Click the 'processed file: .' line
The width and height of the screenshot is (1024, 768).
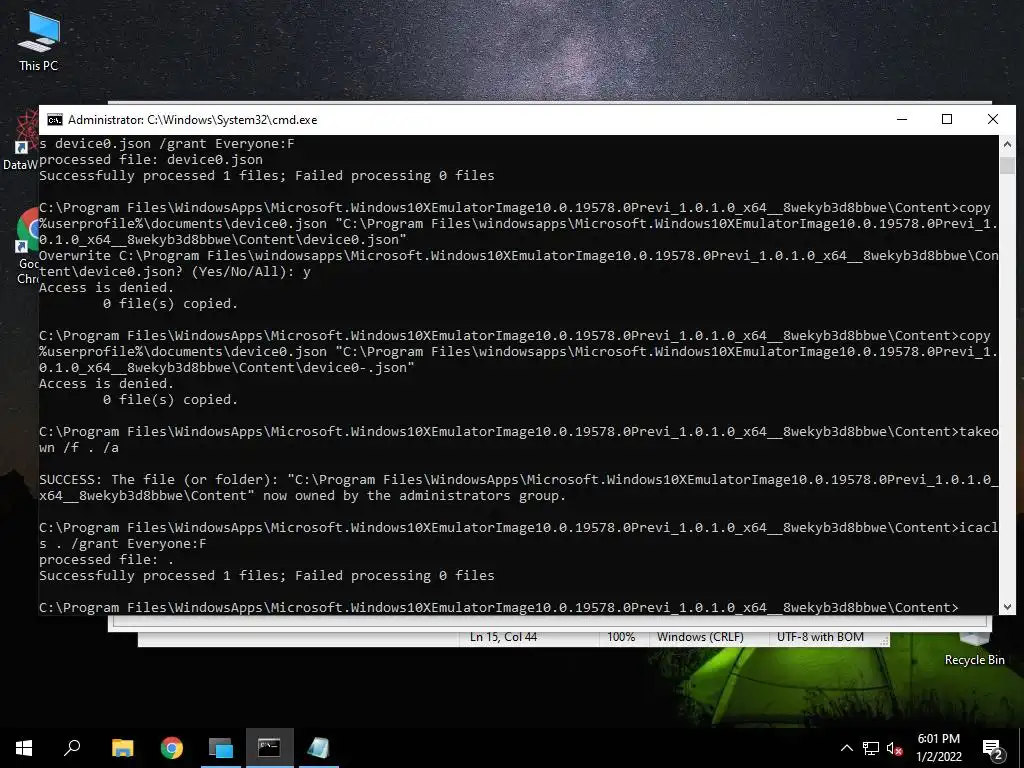[106, 560]
